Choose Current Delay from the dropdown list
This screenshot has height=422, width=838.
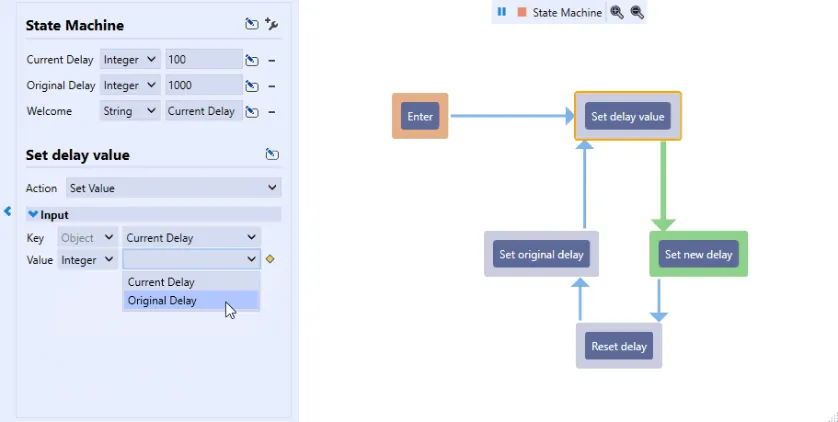pos(191,282)
